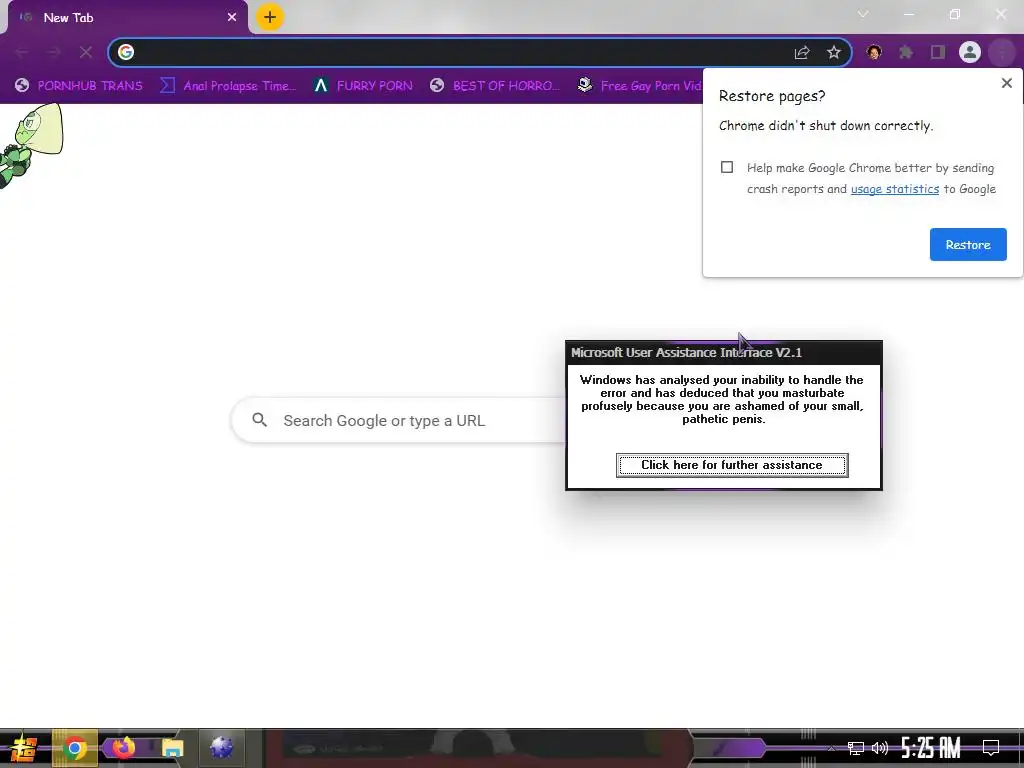1024x768 pixels.
Task: Show hidden tray icons chevron
Action: pos(831,748)
